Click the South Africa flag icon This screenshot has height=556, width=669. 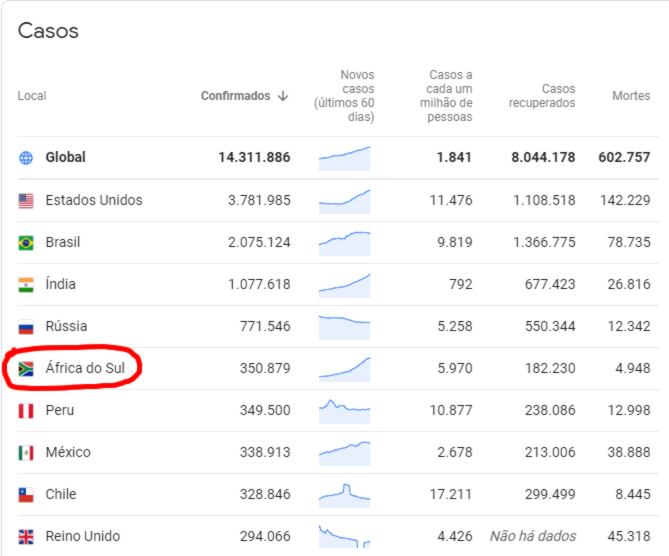click(26, 368)
